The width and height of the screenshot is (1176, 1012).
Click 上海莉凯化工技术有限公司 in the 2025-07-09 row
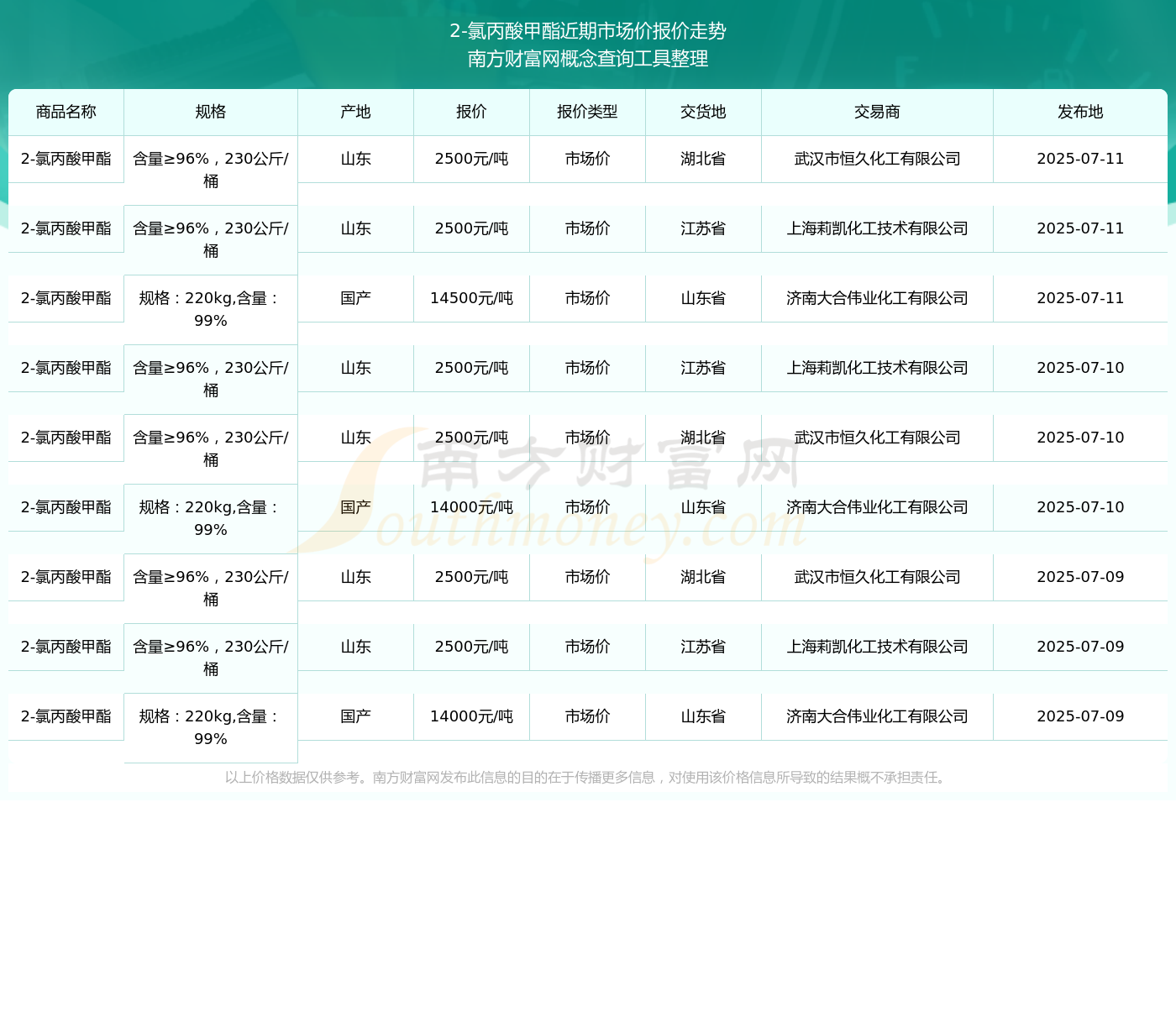877,647
